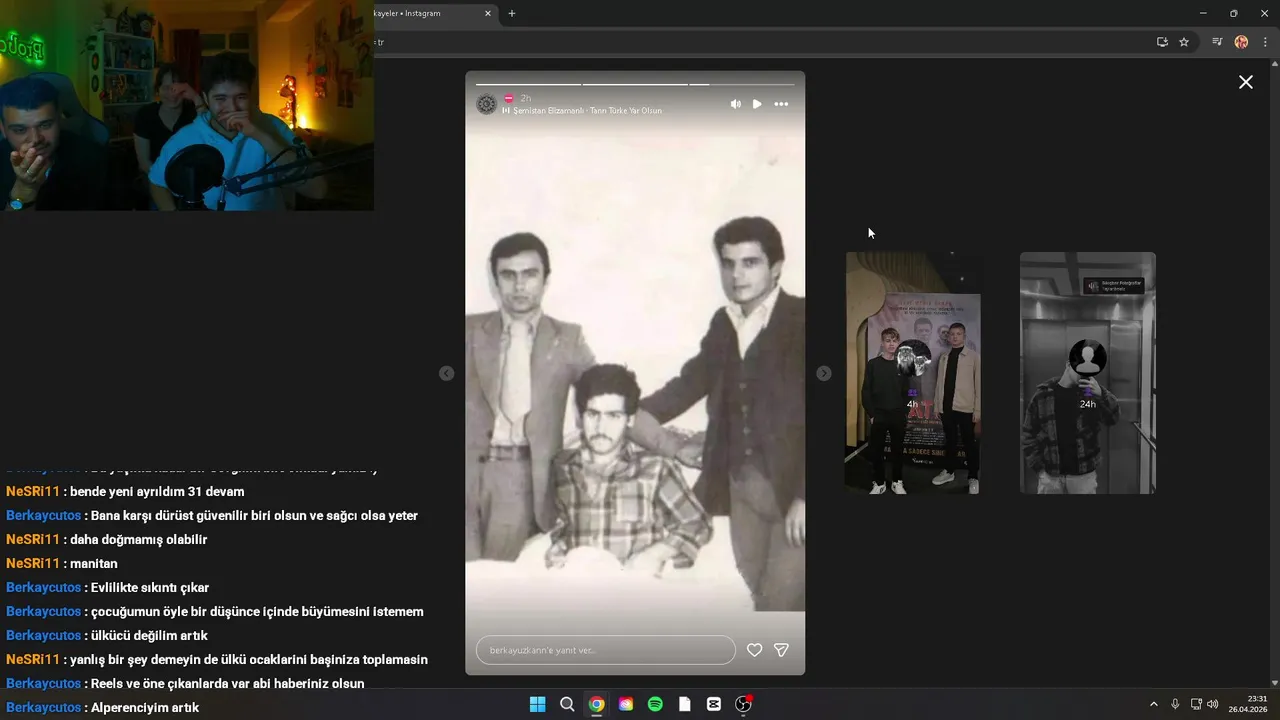This screenshot has width=1280, height=720.
Task: Click chat message 'ülkücü değilim artık'
Action: click(x=149, y=636)
